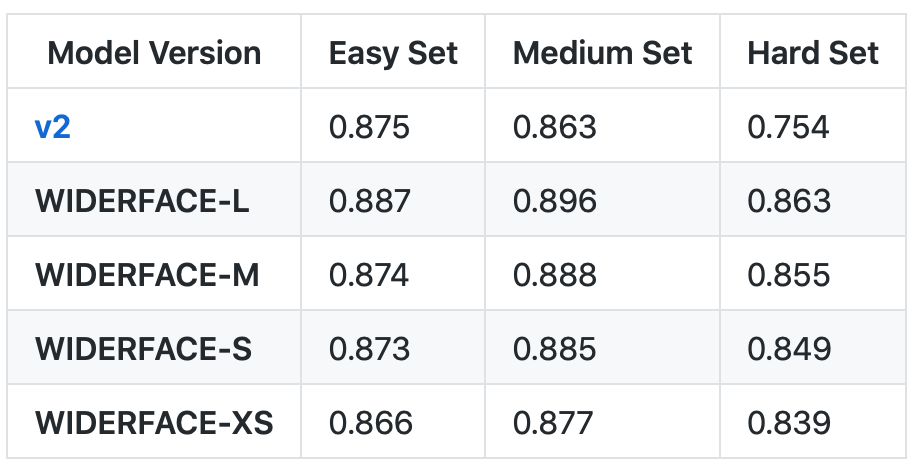The height and width of the screenshot is (468, 922).
Task: Click WIDERFACE-L Easy Set value 0.887
Action: pos(369,201)
